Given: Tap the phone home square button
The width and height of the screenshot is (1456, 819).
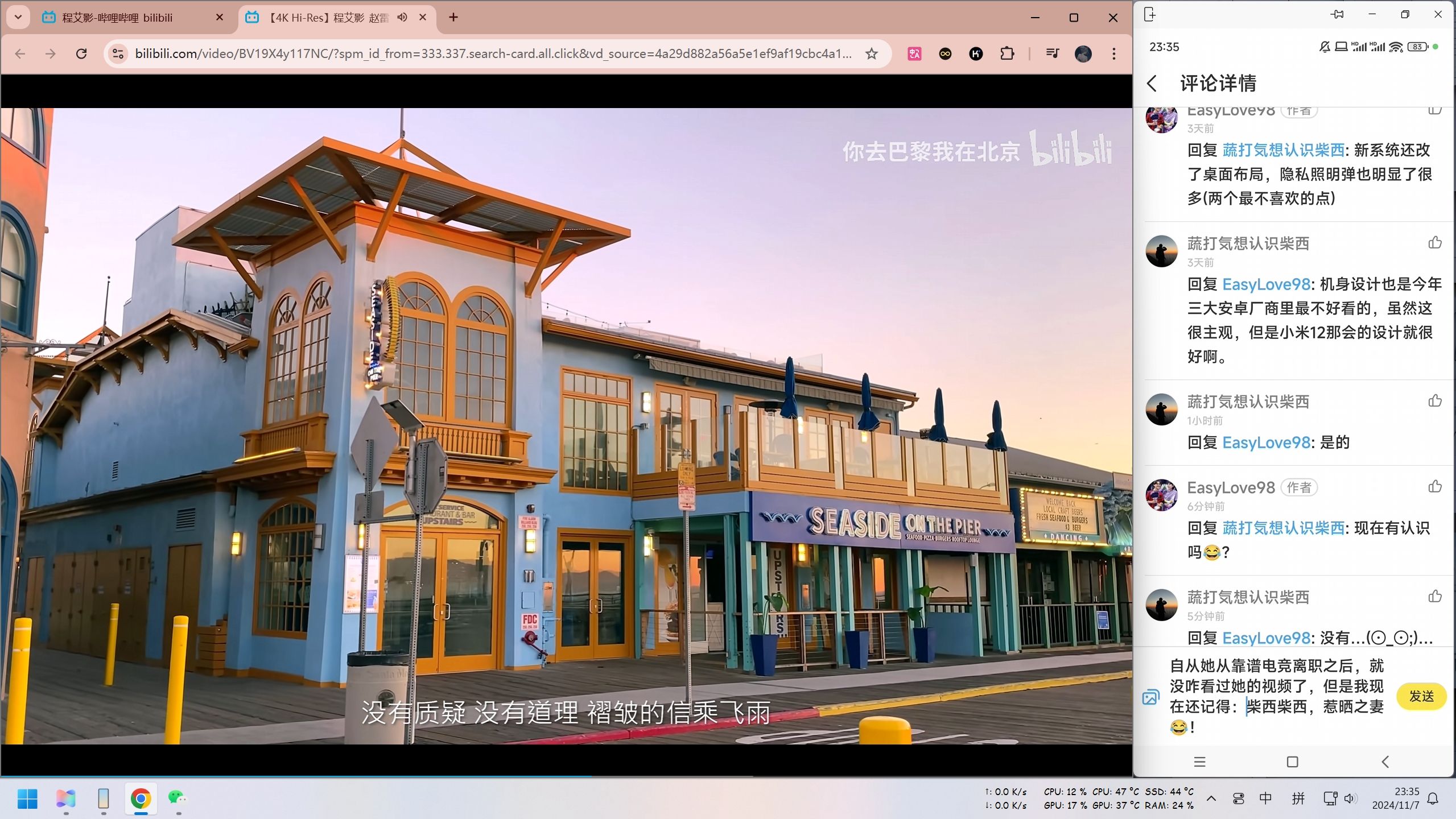Looking at the screenshot, I should [x=1292, y=762].
